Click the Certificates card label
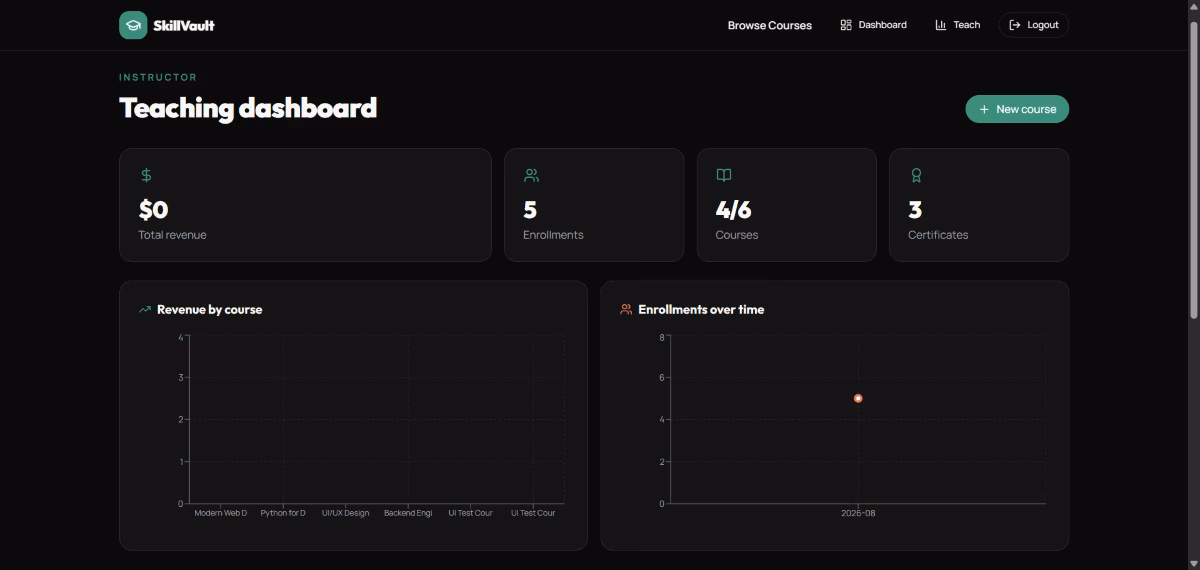Screen dimensions: 1200x570 coord(938,235)
